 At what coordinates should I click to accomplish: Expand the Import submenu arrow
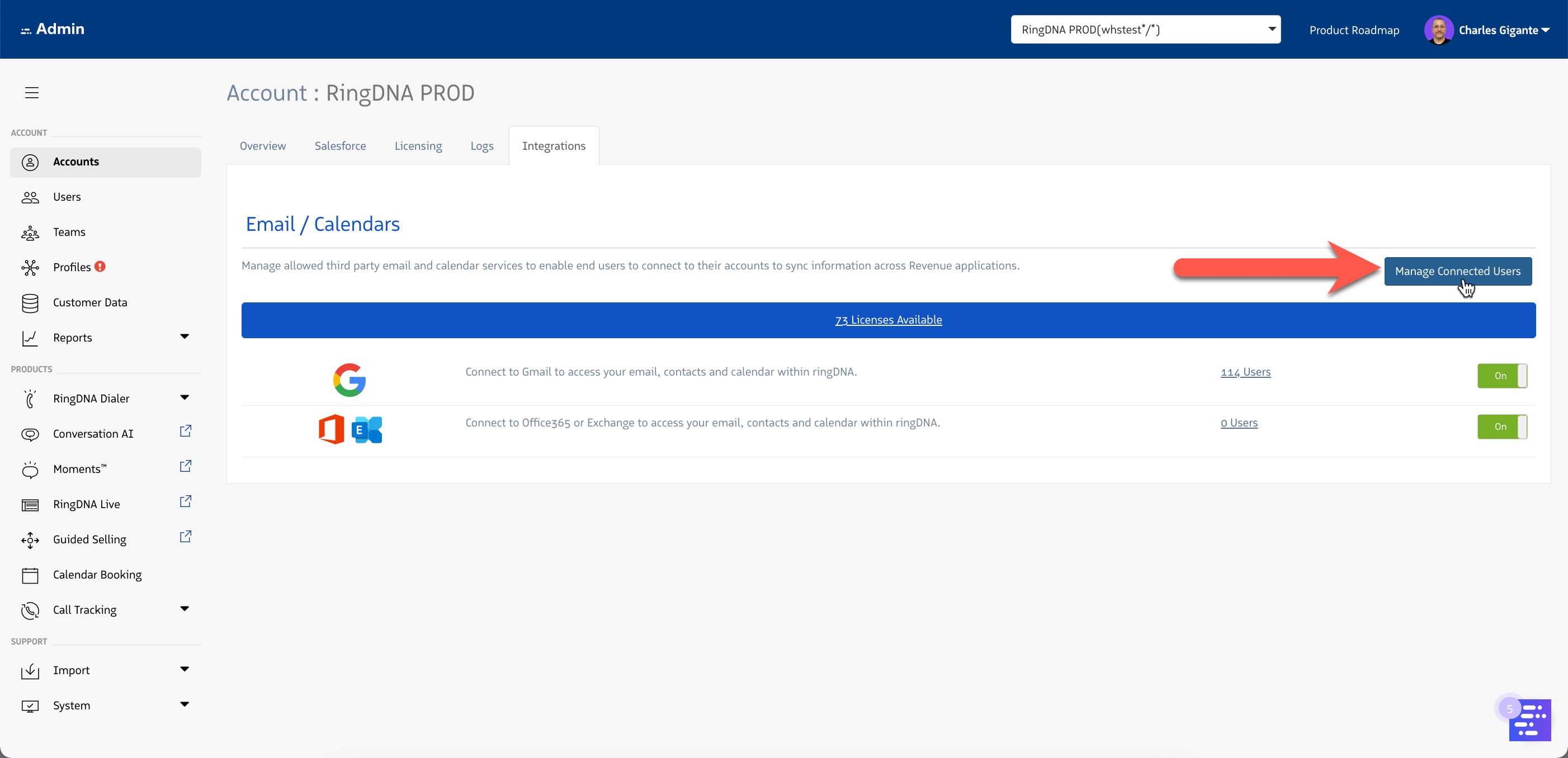[185, 669]
